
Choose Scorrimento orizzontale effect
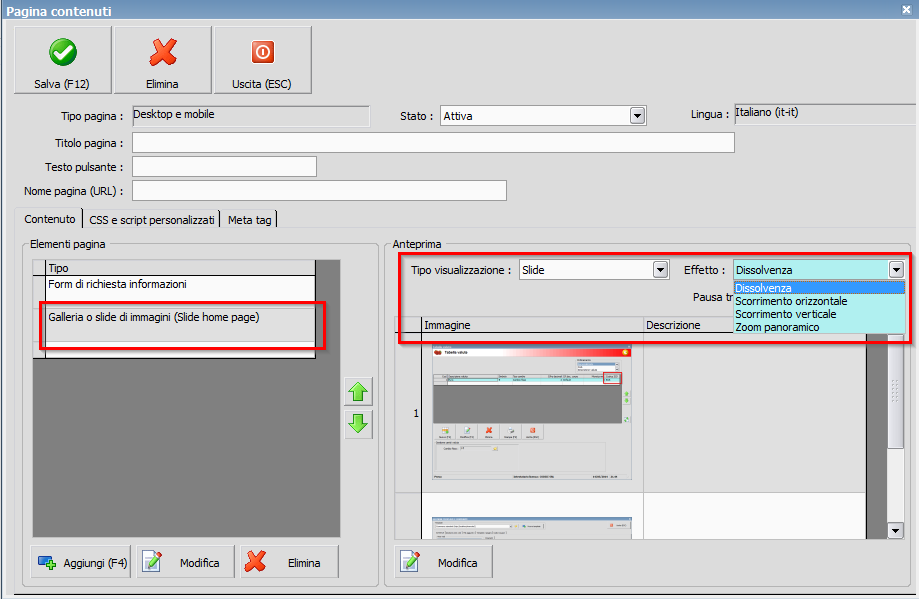819,301
